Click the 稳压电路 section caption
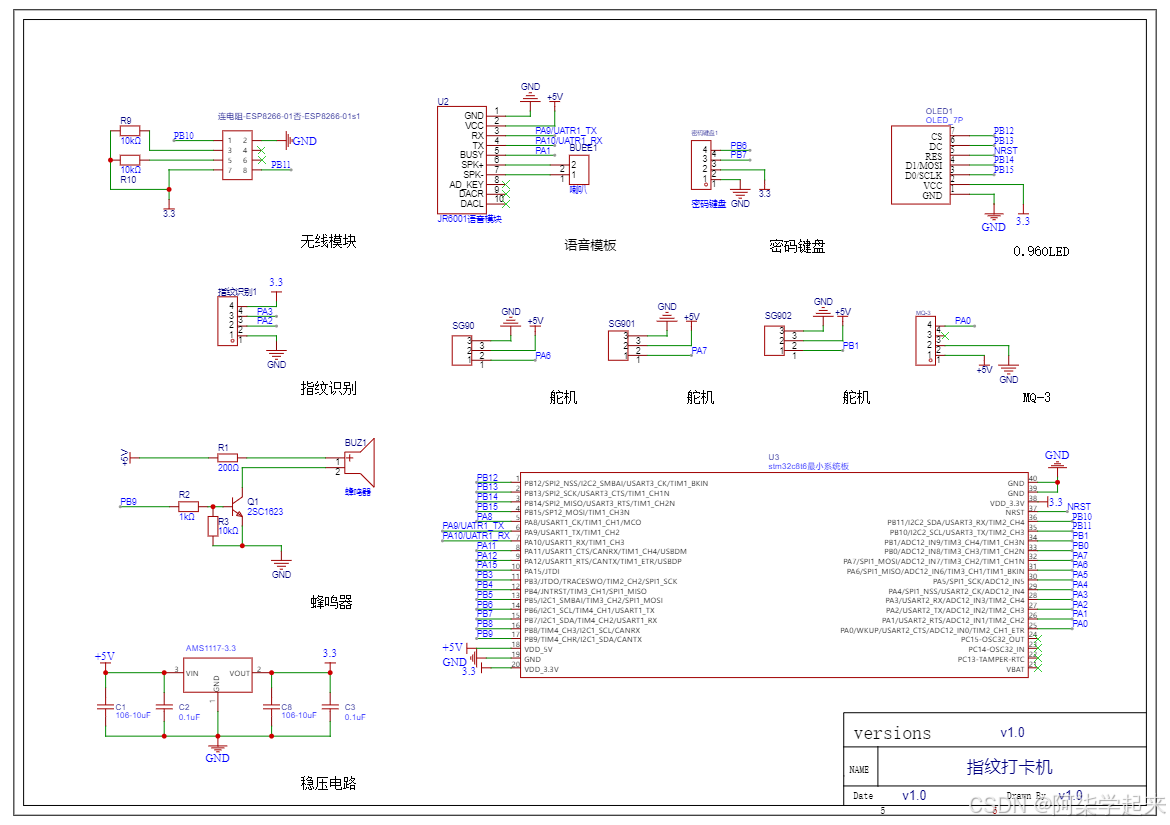The height and width of the screenshot is (825, 1170). [x=328, y=783]
